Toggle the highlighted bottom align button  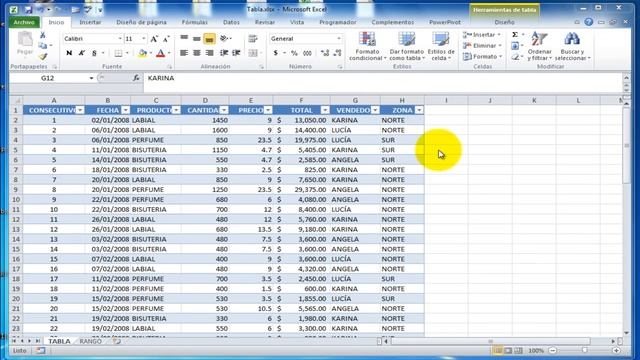pyautogui.click(x=209, y=39)
